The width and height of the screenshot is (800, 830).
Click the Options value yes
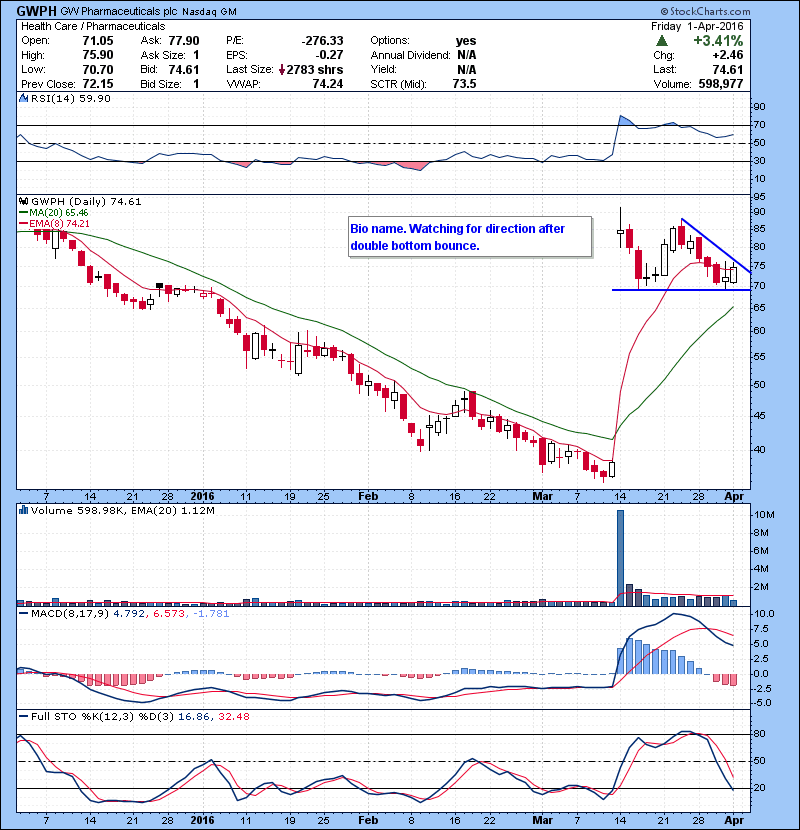(x=466, y=41)
